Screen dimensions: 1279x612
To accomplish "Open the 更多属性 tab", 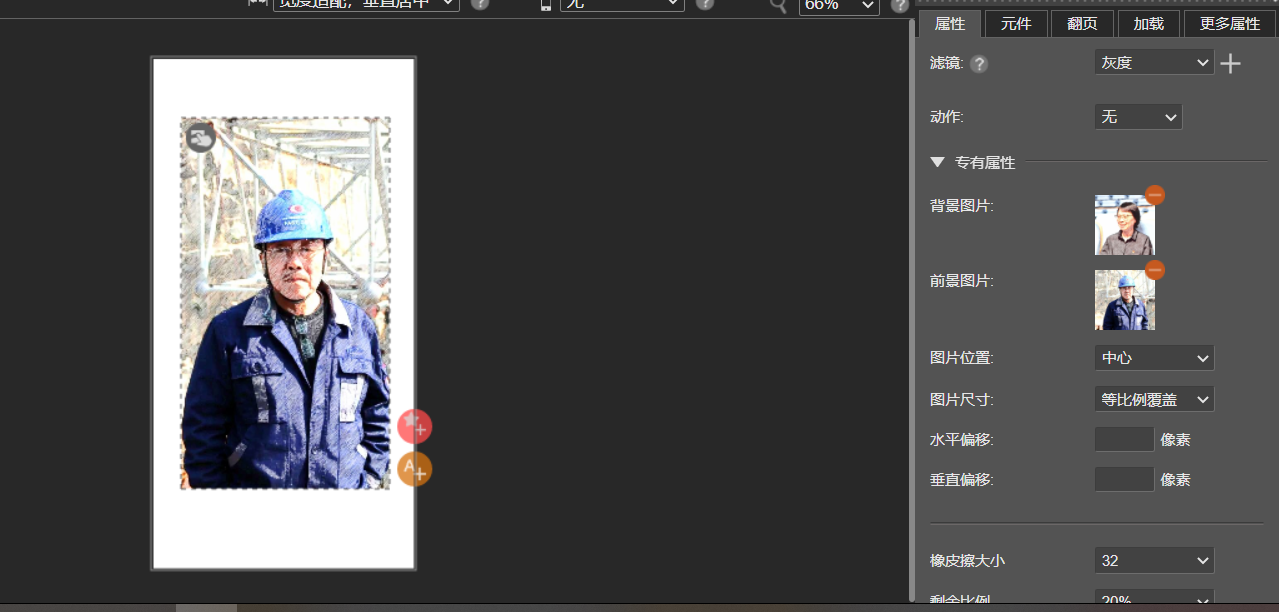I will coord(1230,23).
